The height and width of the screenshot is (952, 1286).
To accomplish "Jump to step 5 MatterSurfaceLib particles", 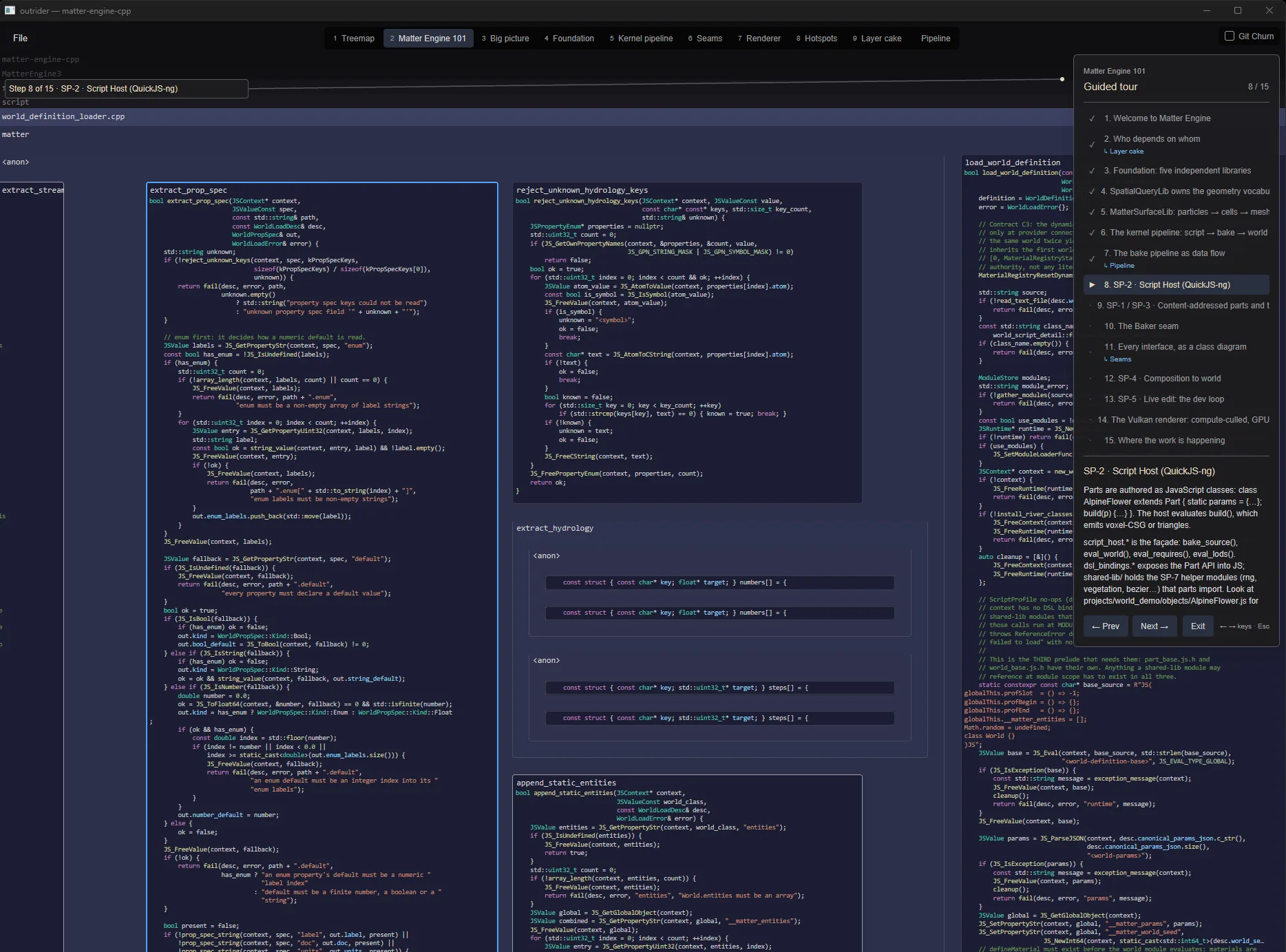I will (1177, 212).
